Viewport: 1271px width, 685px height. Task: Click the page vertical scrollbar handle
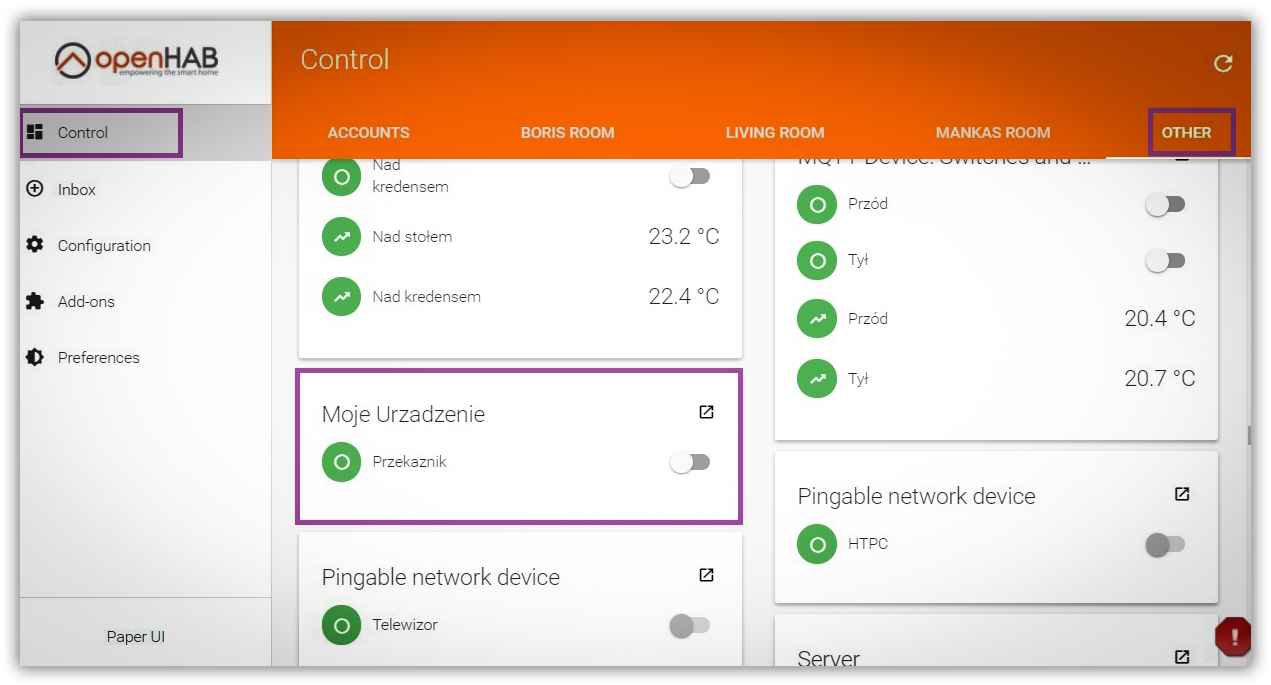click(1248, 436)
